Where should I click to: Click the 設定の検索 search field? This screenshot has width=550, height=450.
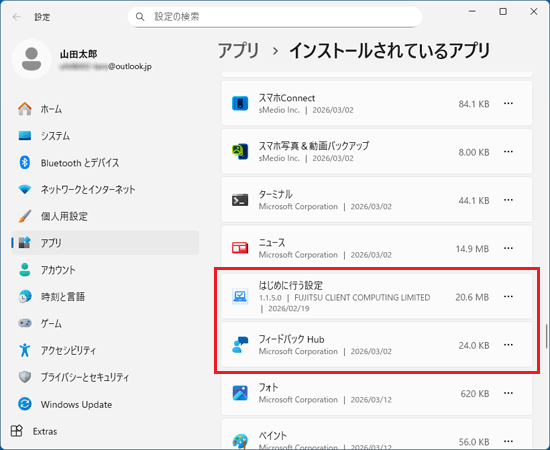[x=275, y=17]
